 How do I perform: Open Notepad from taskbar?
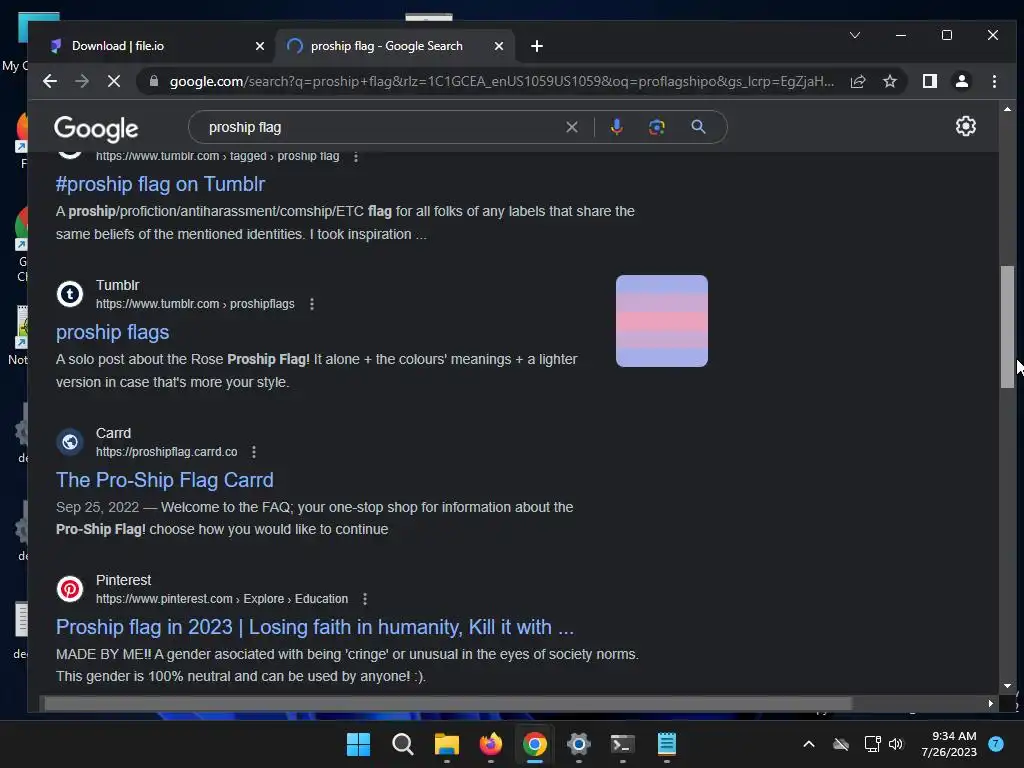click(x=667, y=744)
